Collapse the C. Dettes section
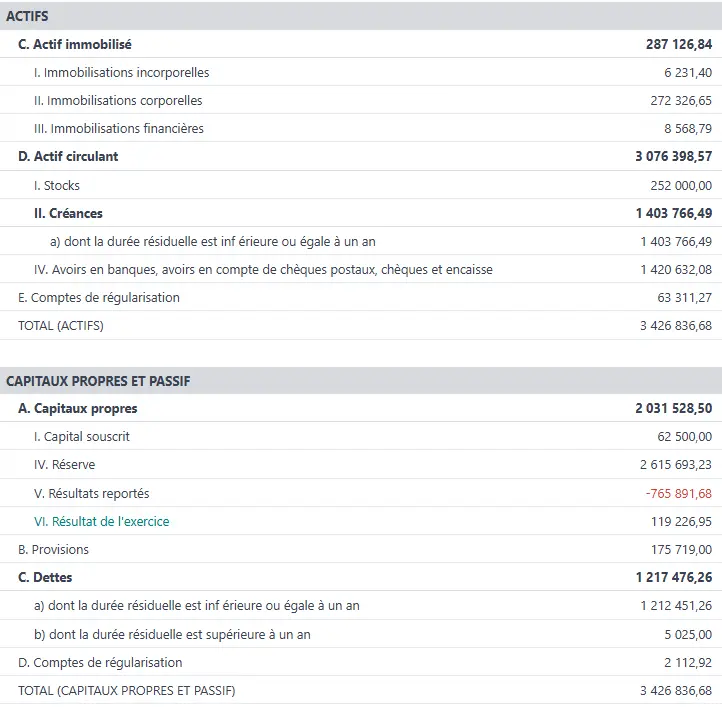Image resolution: width=722 pixels, height=707 pixels. coord(45,577)
